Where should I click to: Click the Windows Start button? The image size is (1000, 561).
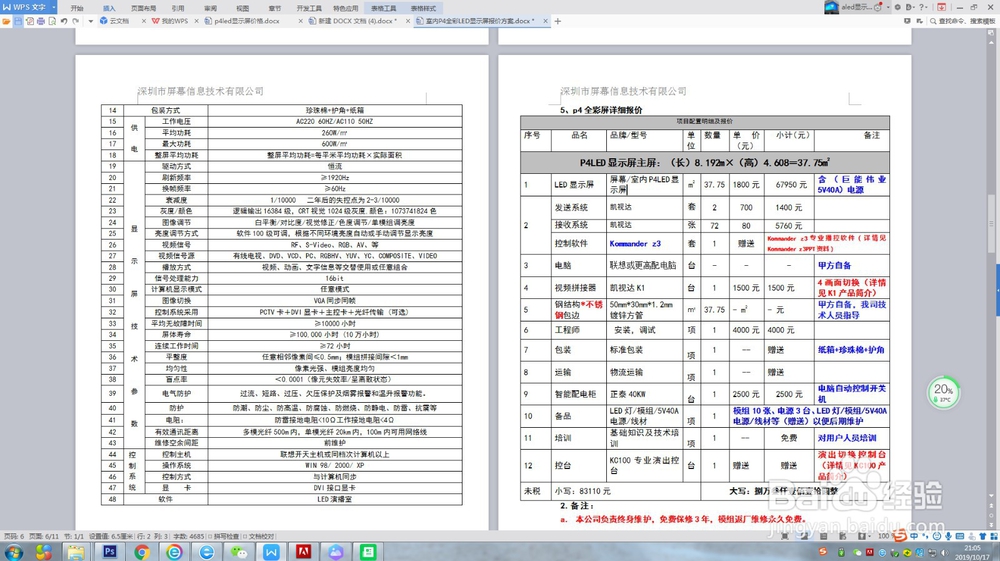pos(13,552)
